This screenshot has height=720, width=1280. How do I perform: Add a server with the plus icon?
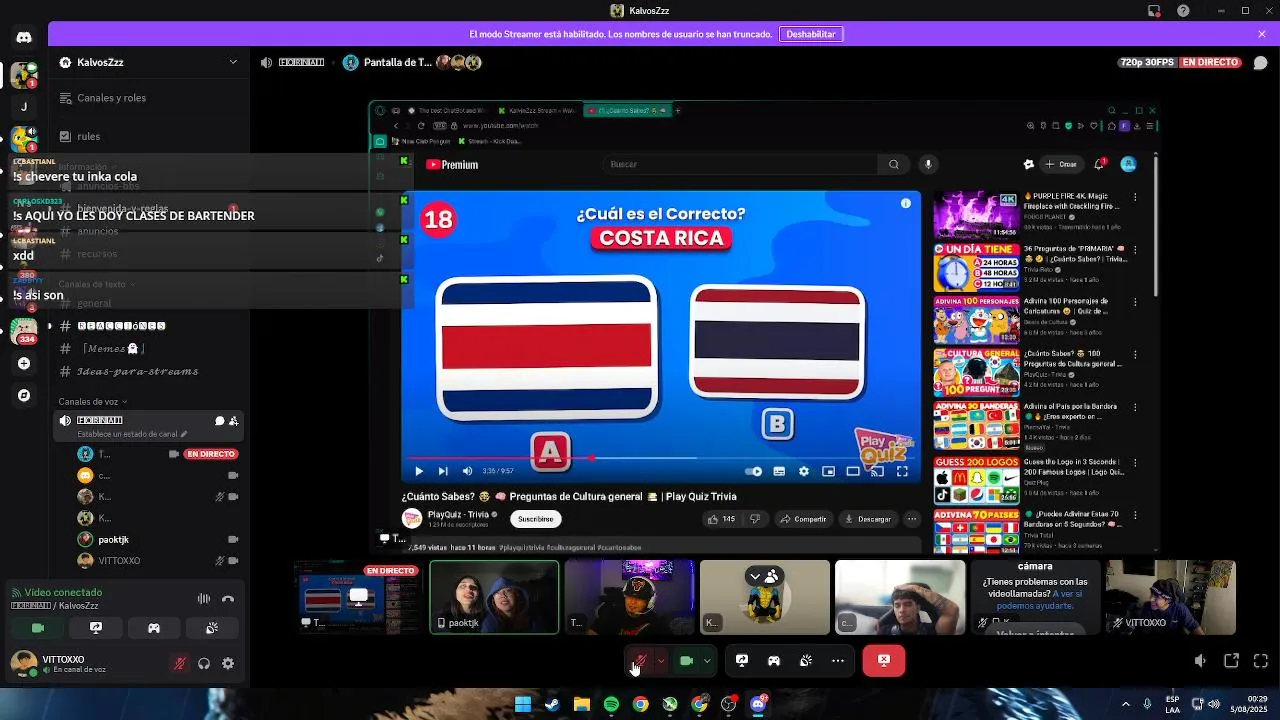pos(24,364)
